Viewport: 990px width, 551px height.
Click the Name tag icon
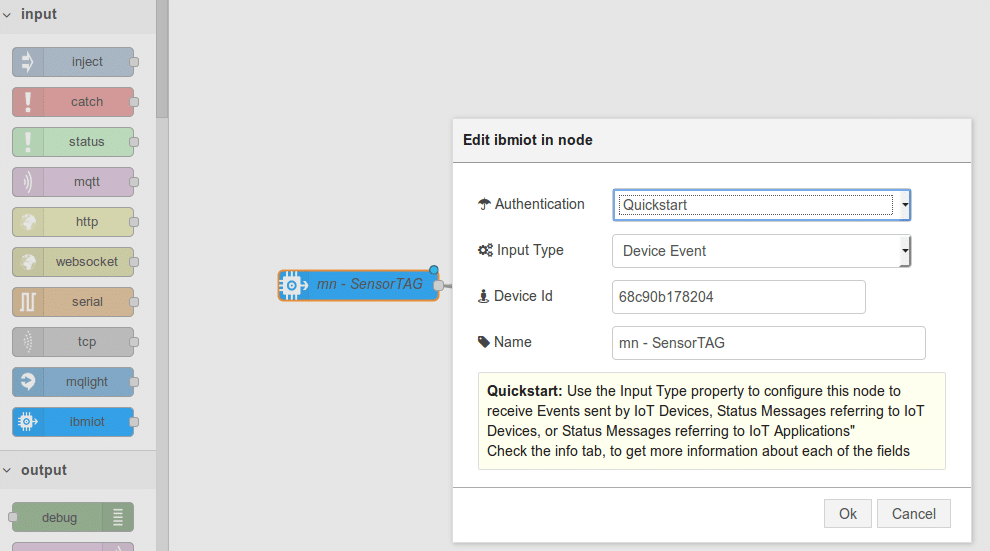pos(484,342)
